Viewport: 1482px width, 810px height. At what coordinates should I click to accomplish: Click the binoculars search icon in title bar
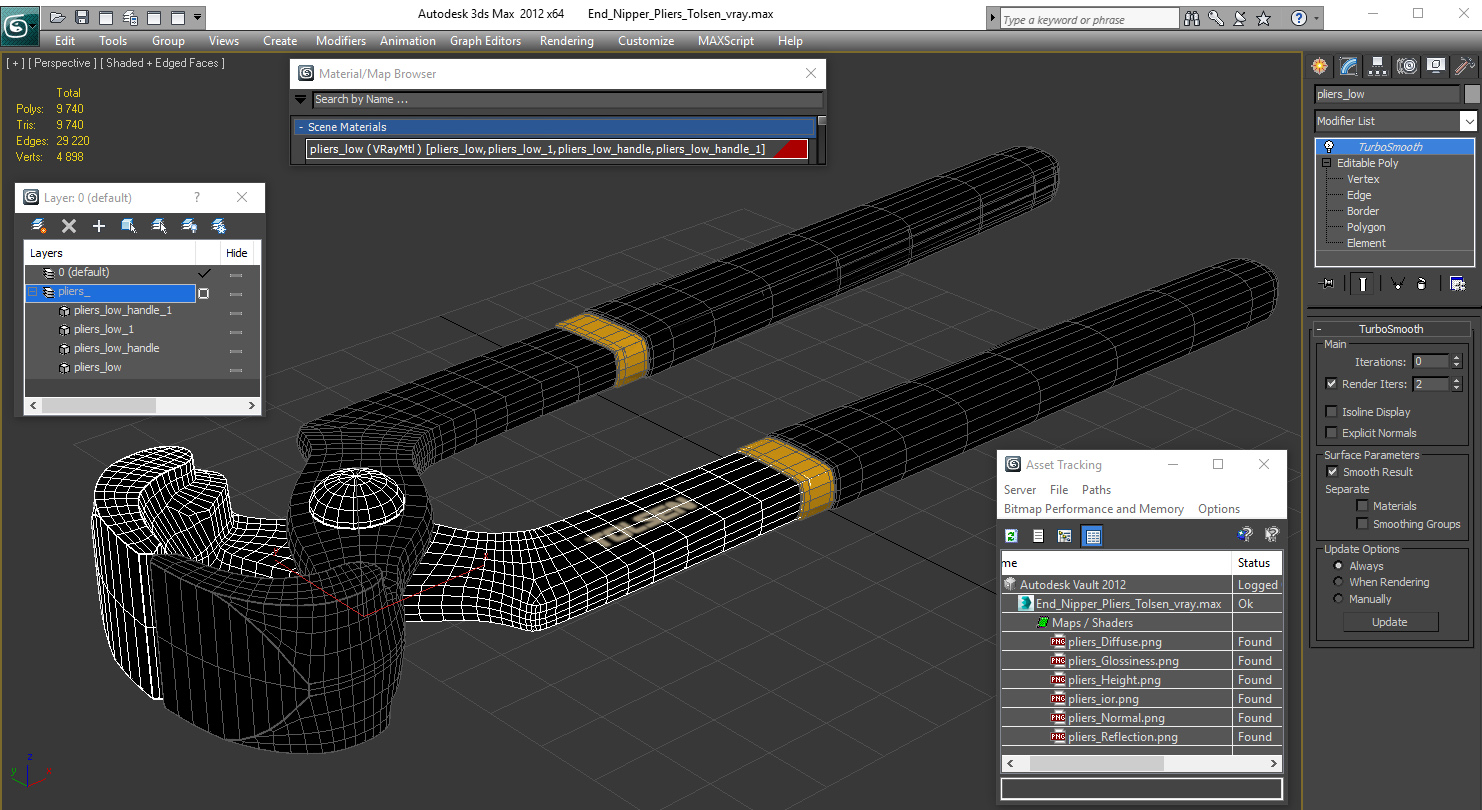tap(1192, 18)
